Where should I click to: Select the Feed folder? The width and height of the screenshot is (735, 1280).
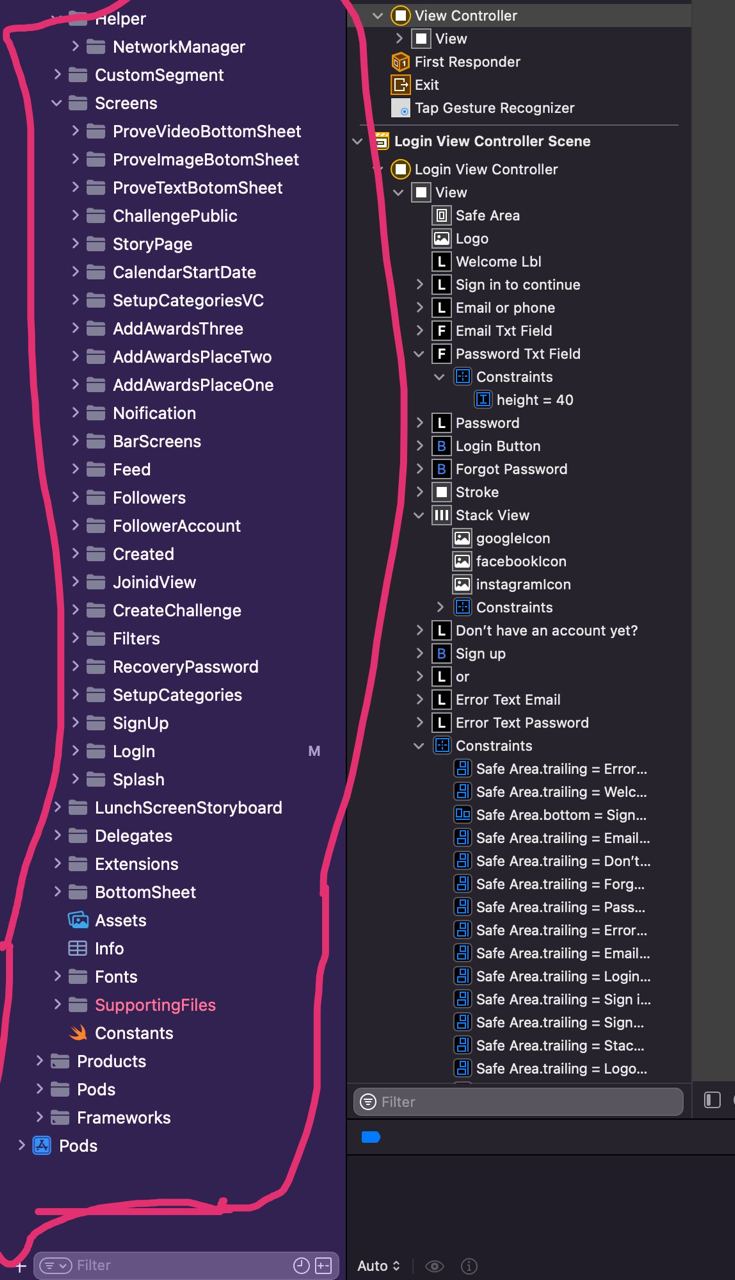click(132, 469)
